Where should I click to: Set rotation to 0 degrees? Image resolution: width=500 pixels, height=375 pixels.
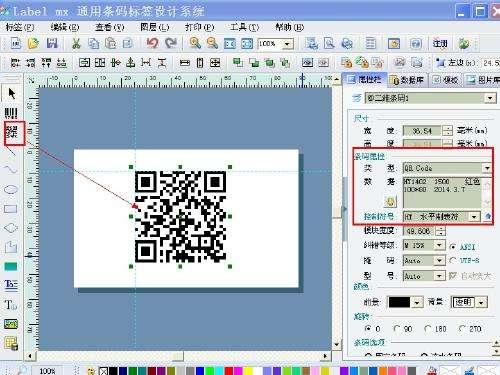pyautogui.click(x=368, y=329)
